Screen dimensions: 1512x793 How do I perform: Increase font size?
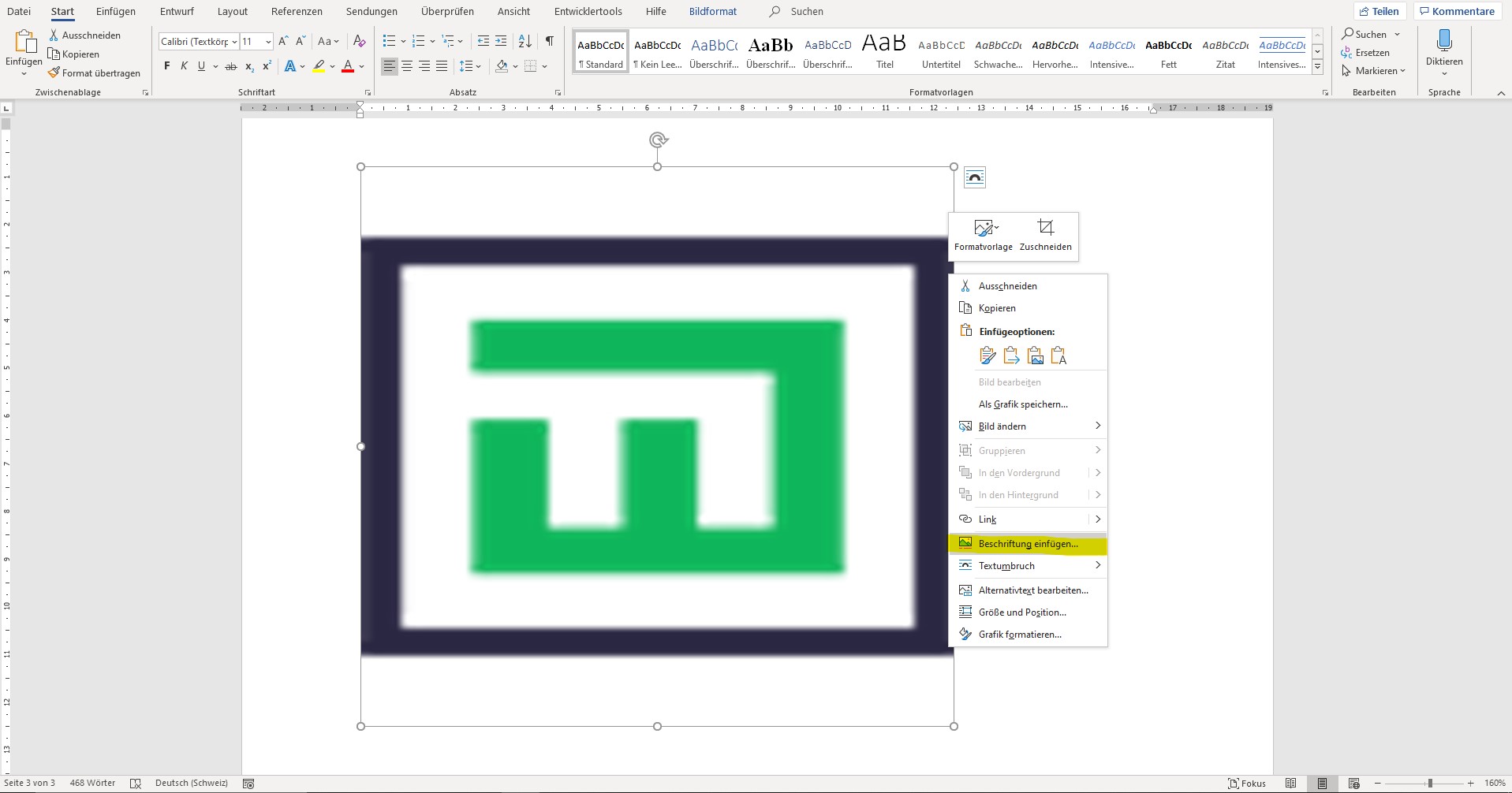point(283,41)
